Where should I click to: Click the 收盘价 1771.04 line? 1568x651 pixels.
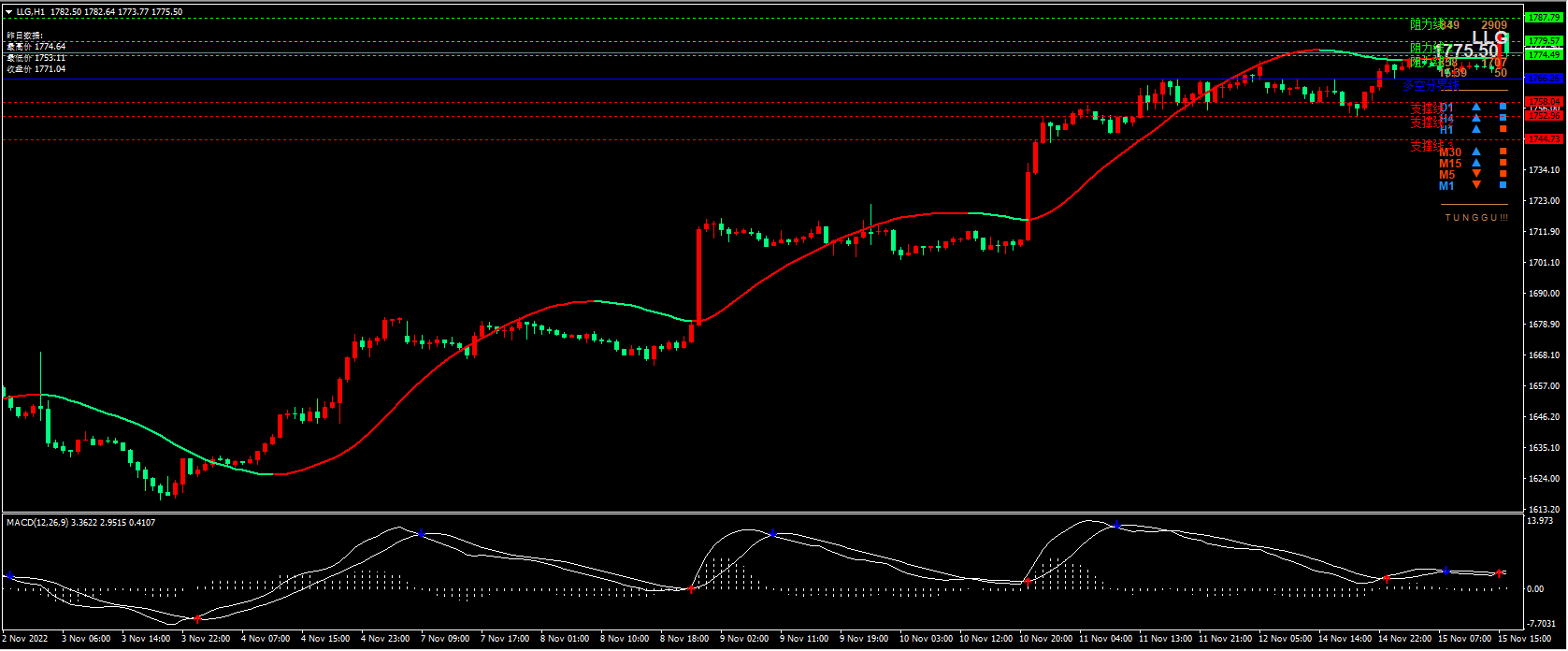click(36, 69)
